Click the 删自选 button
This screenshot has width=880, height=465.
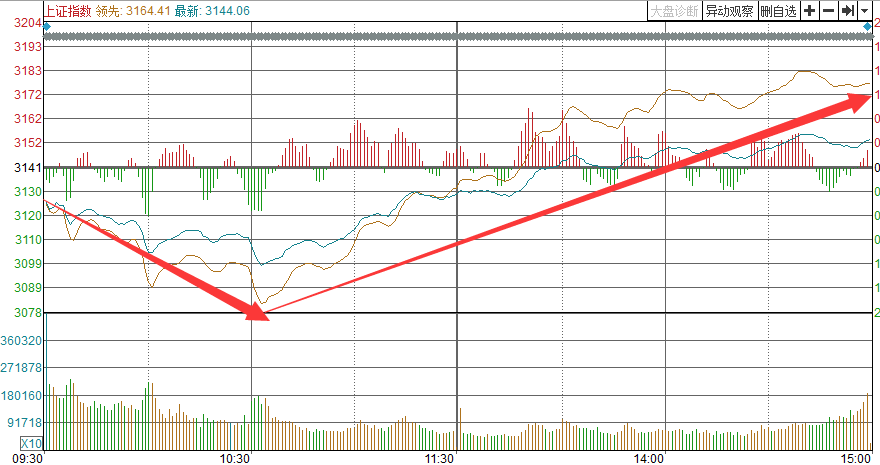(778, 10)
